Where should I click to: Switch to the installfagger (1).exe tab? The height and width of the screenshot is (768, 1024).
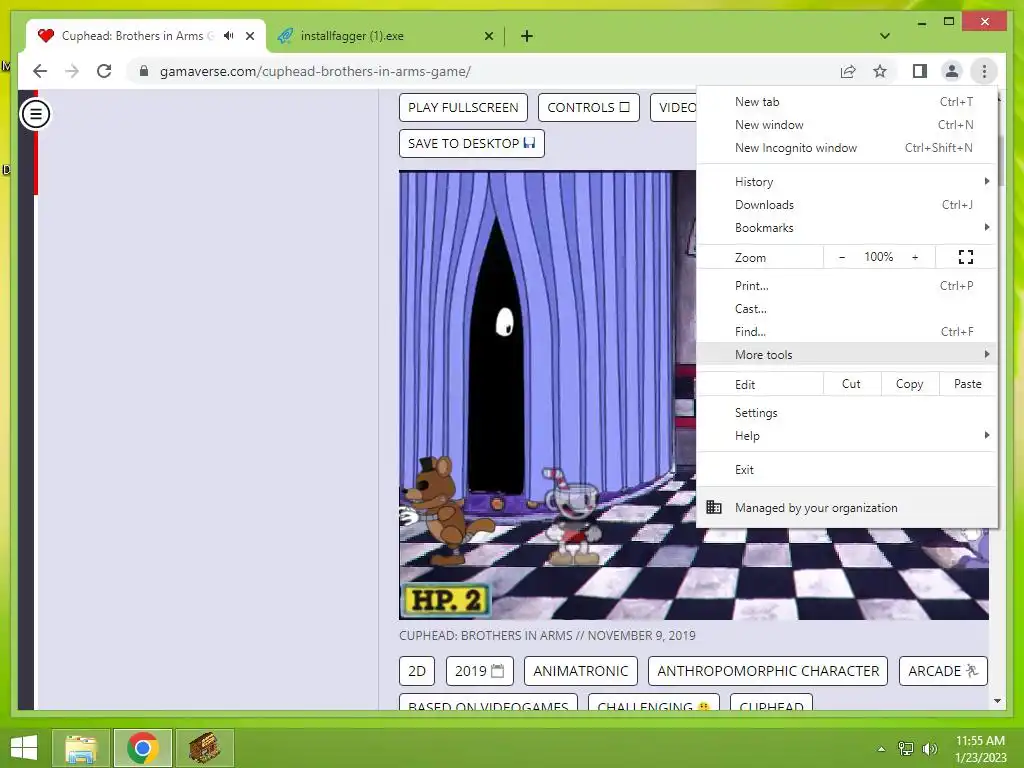click(385, 36)
